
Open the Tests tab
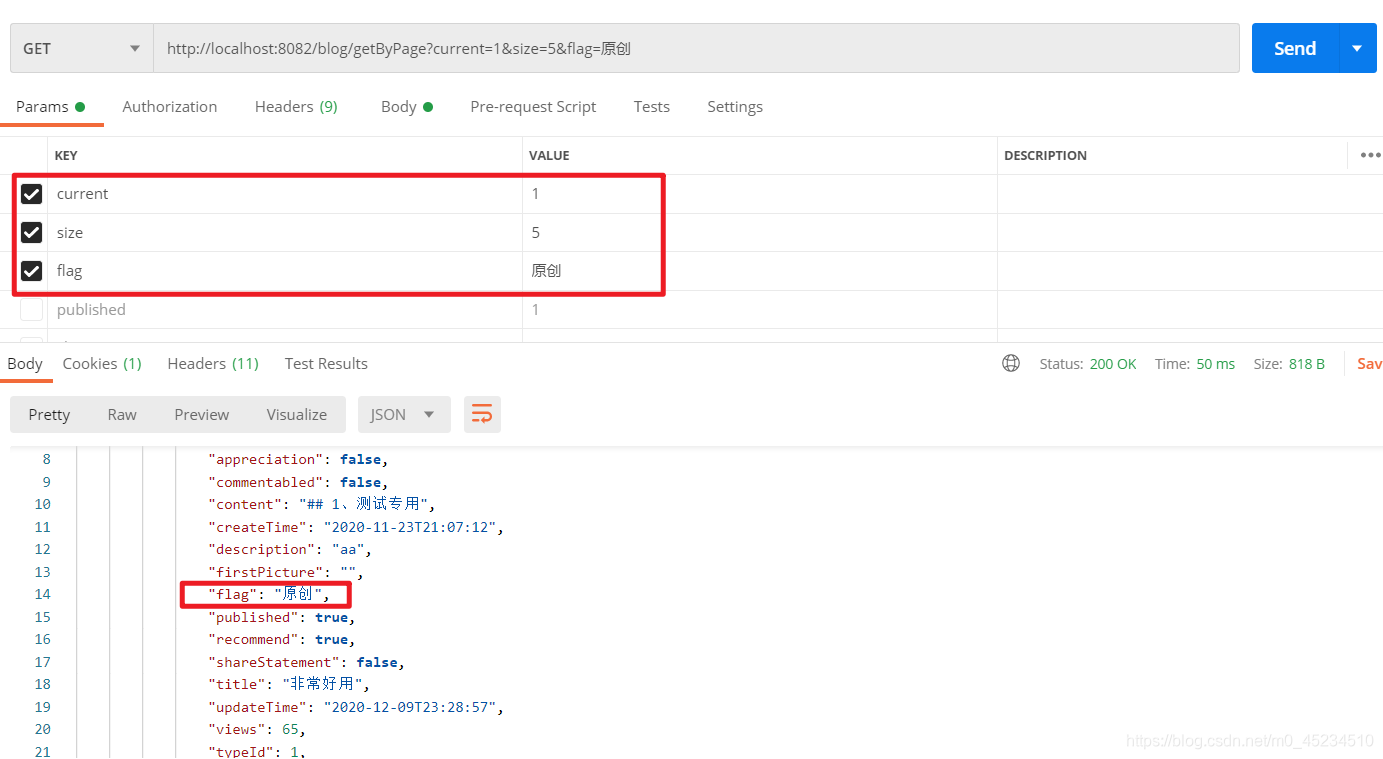click(652, 106)
